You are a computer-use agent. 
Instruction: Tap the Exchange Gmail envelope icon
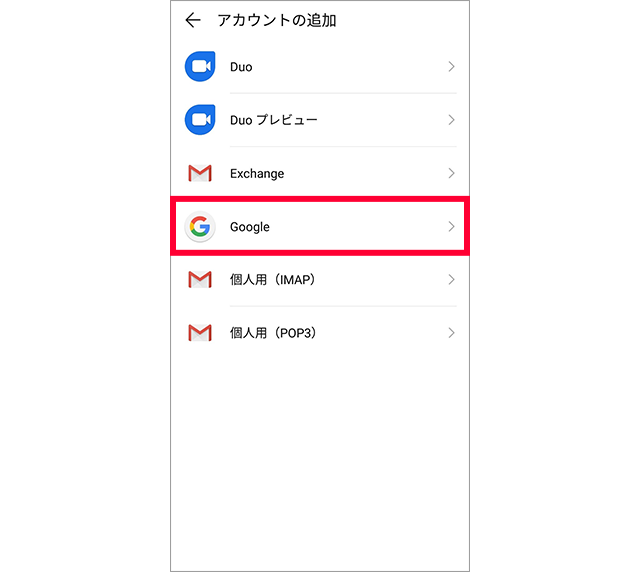click(x=200, y=173)
